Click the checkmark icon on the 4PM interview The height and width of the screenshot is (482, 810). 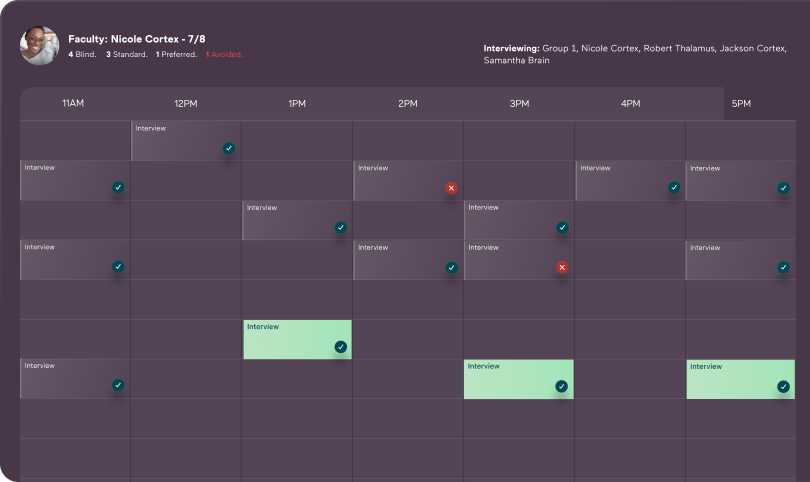(x=673, y=188)
